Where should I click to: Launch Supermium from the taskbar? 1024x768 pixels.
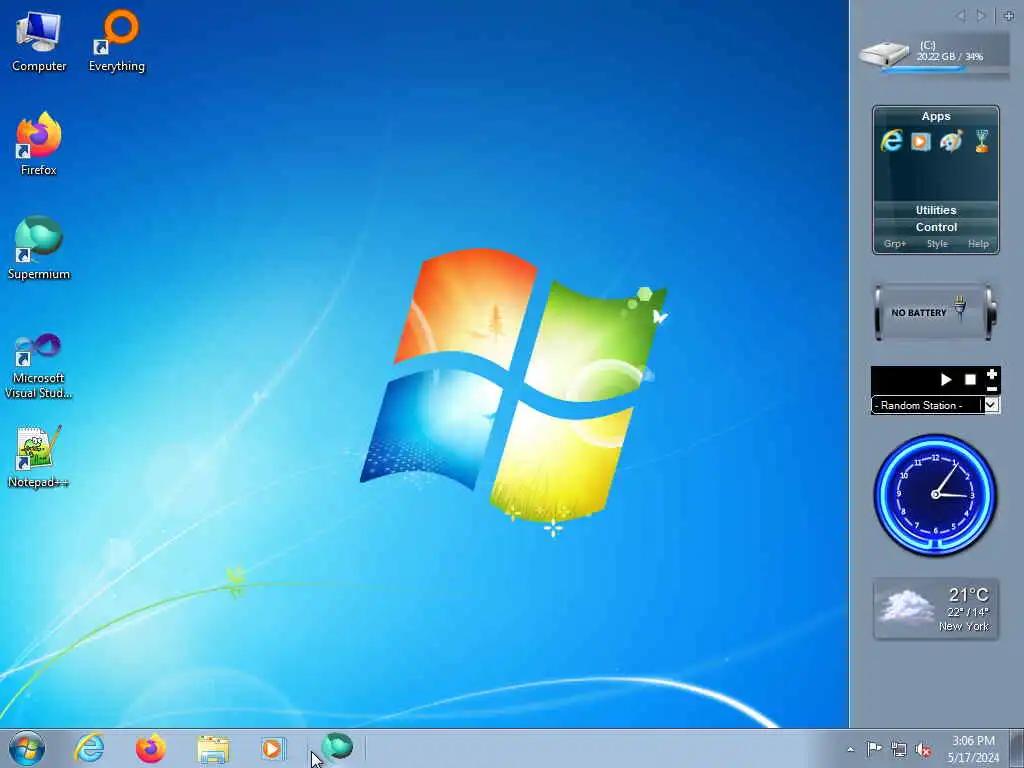click(x=337, y=747)
